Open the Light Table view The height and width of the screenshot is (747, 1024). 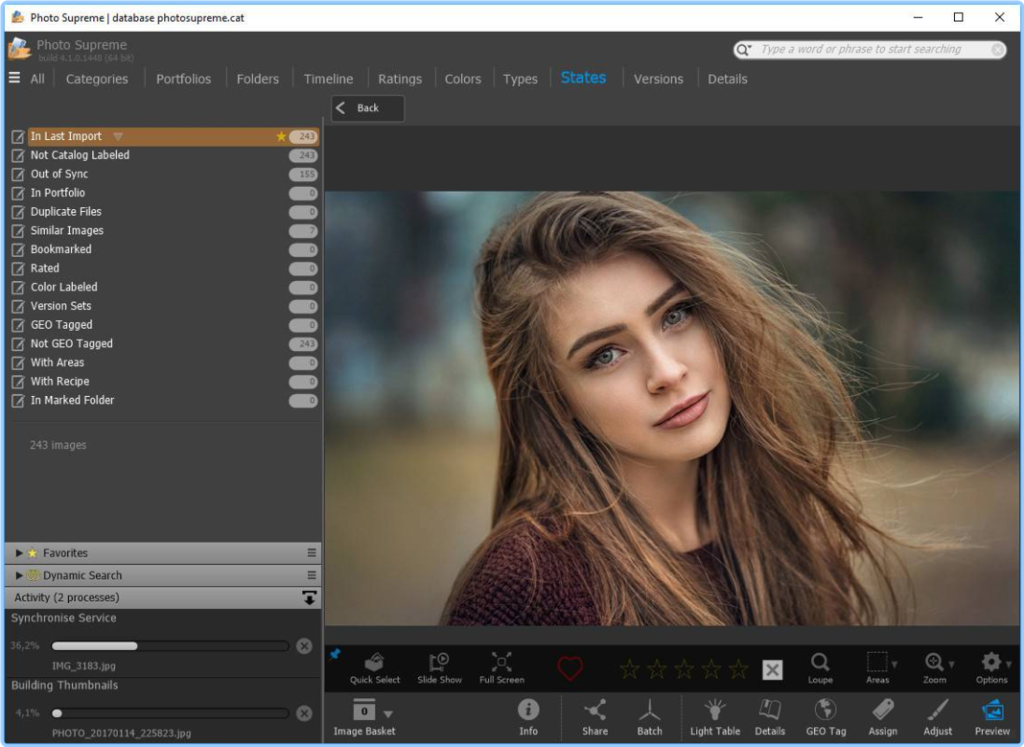[x=715, y=716]
